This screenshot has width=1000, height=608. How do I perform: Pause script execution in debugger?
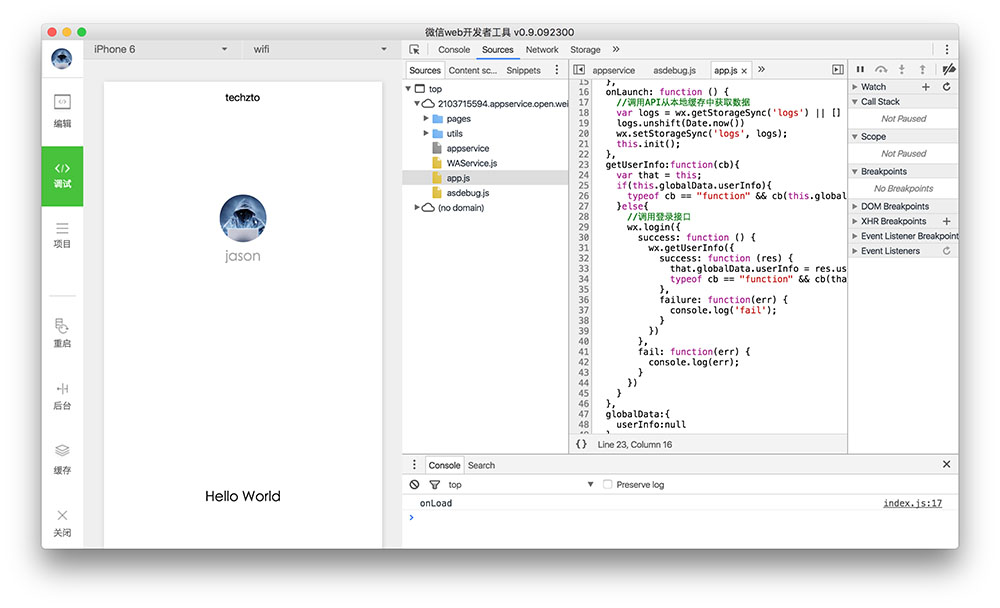pos(860,70)
